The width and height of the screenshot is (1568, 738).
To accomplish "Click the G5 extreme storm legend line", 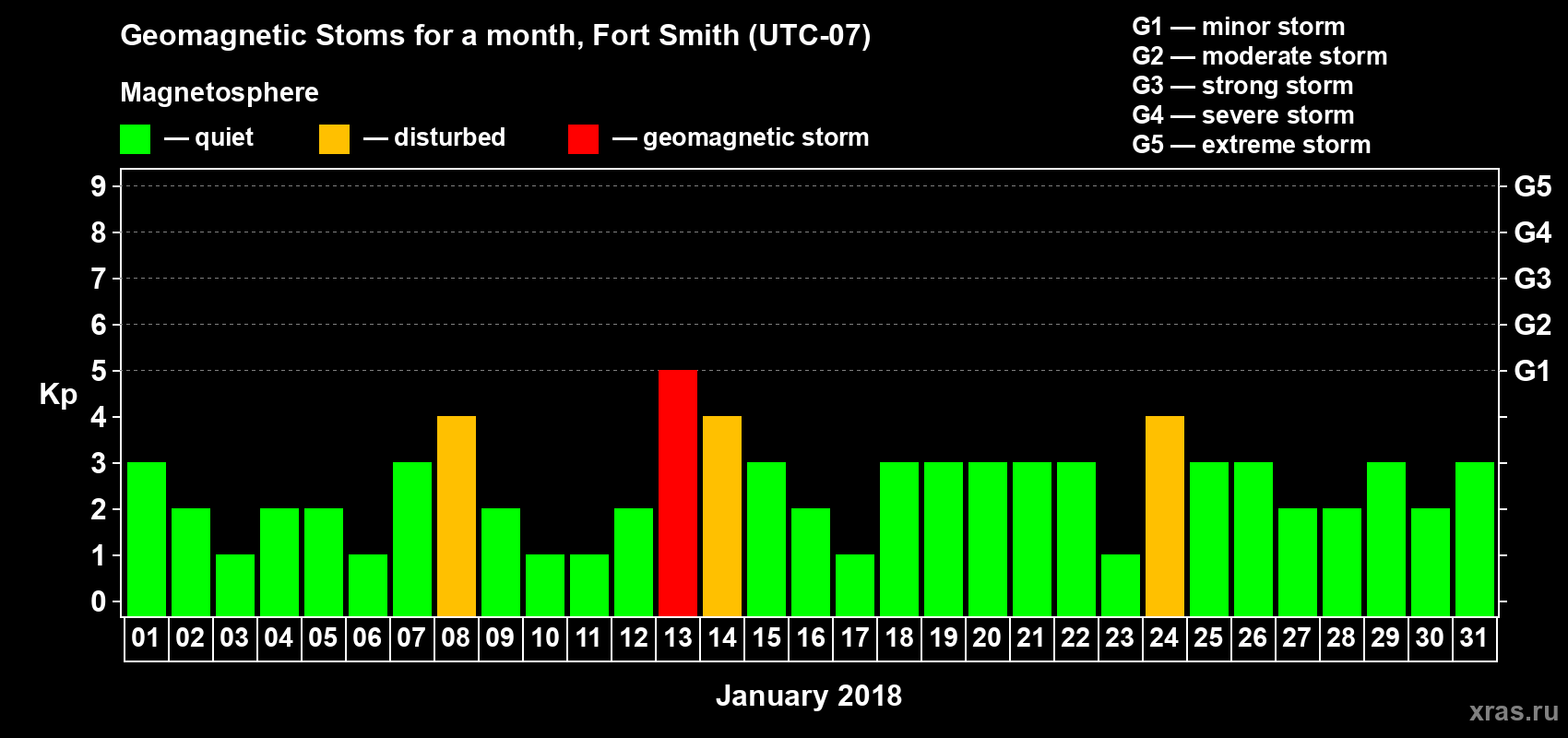I will 1252,145.
